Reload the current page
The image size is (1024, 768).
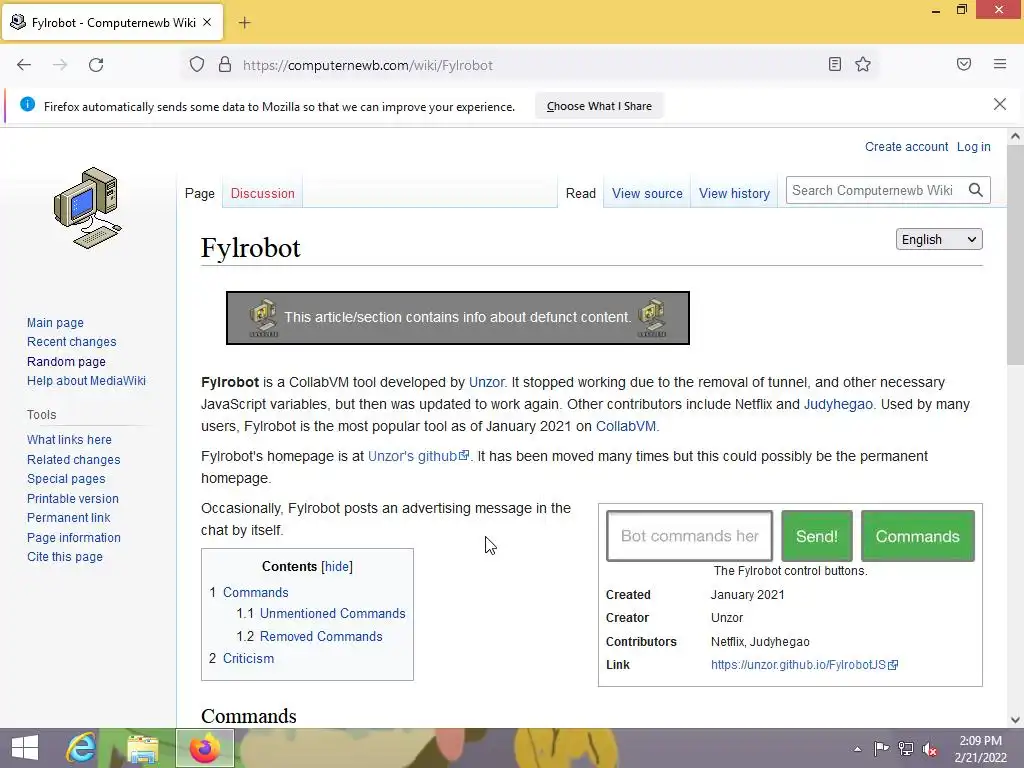click(96, 65)
